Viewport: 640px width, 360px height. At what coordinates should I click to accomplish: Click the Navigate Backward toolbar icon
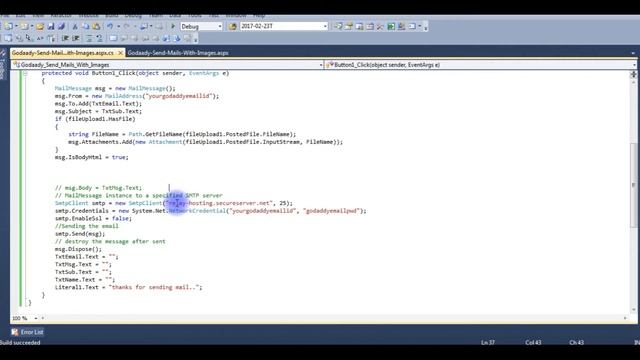(144, 27)
